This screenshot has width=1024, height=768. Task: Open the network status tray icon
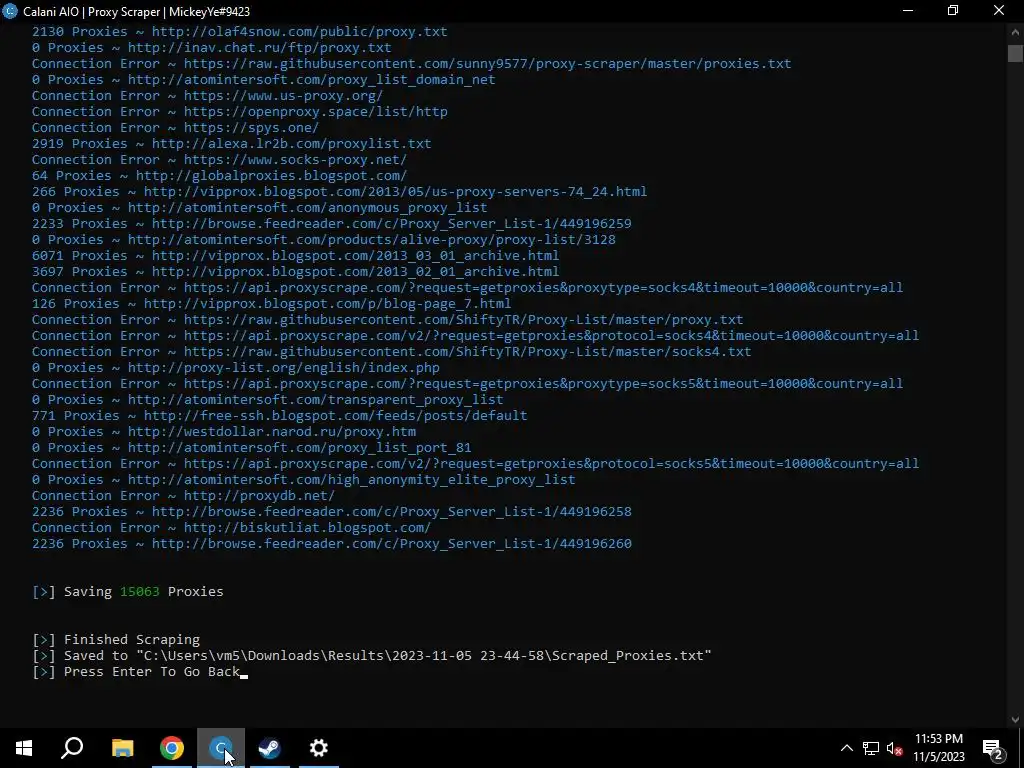871,748
